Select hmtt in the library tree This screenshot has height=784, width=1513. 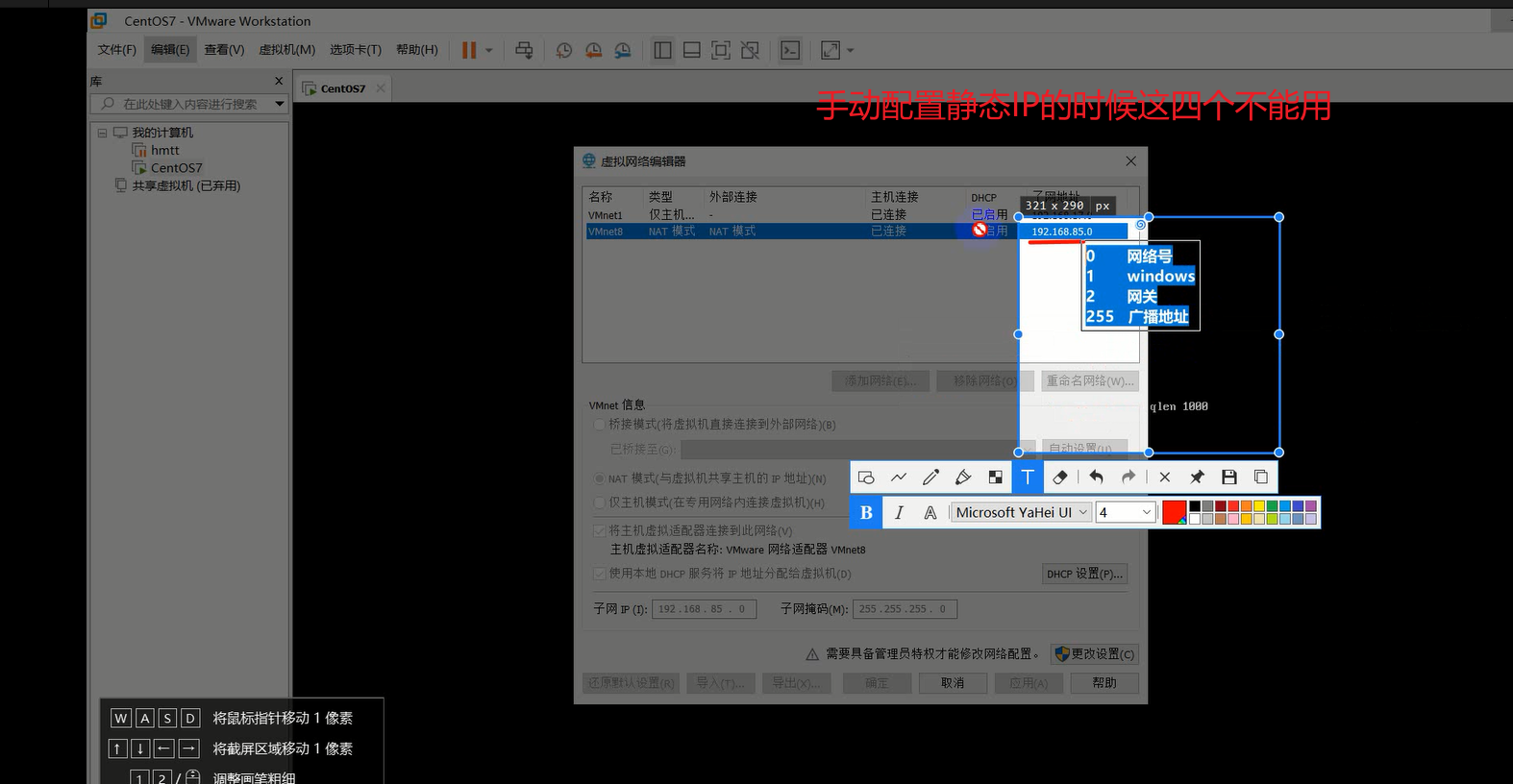164,151
